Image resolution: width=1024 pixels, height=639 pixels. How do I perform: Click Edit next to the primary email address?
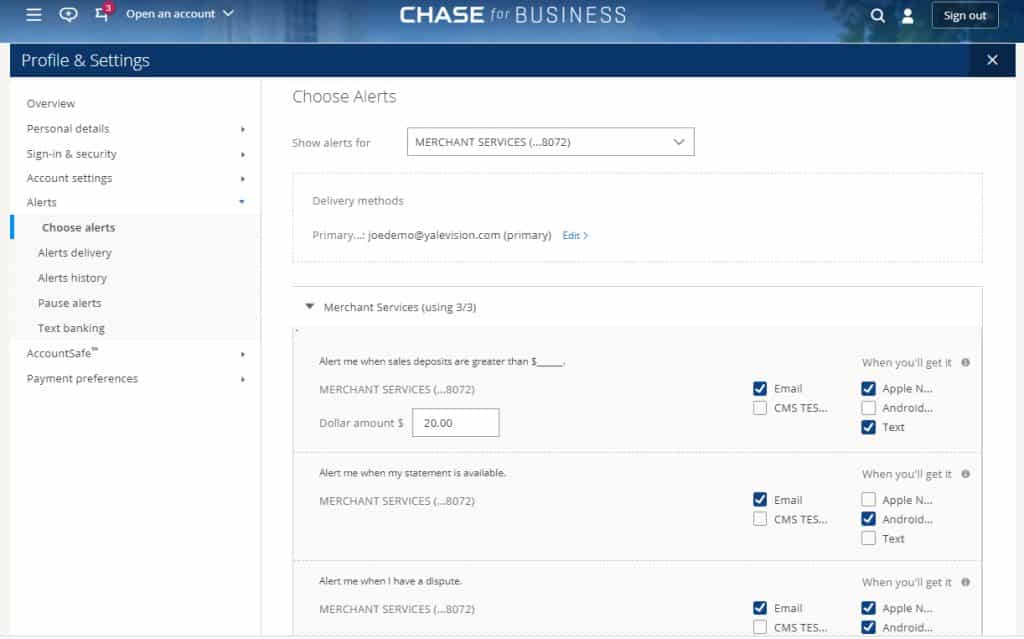pyautogui.click(x=573, y=235)
